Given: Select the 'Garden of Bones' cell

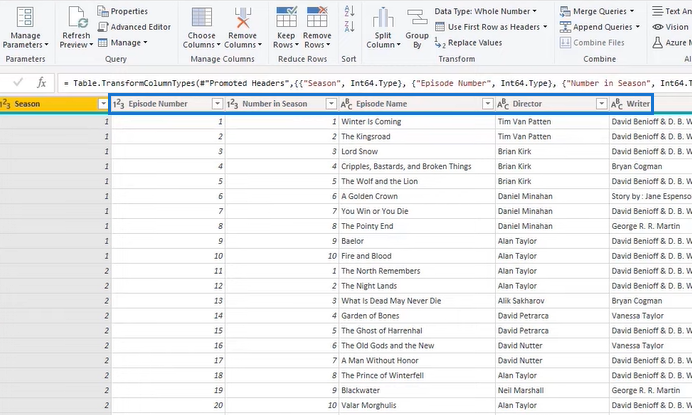Looking at the screenshot, I should coord(417,316).
